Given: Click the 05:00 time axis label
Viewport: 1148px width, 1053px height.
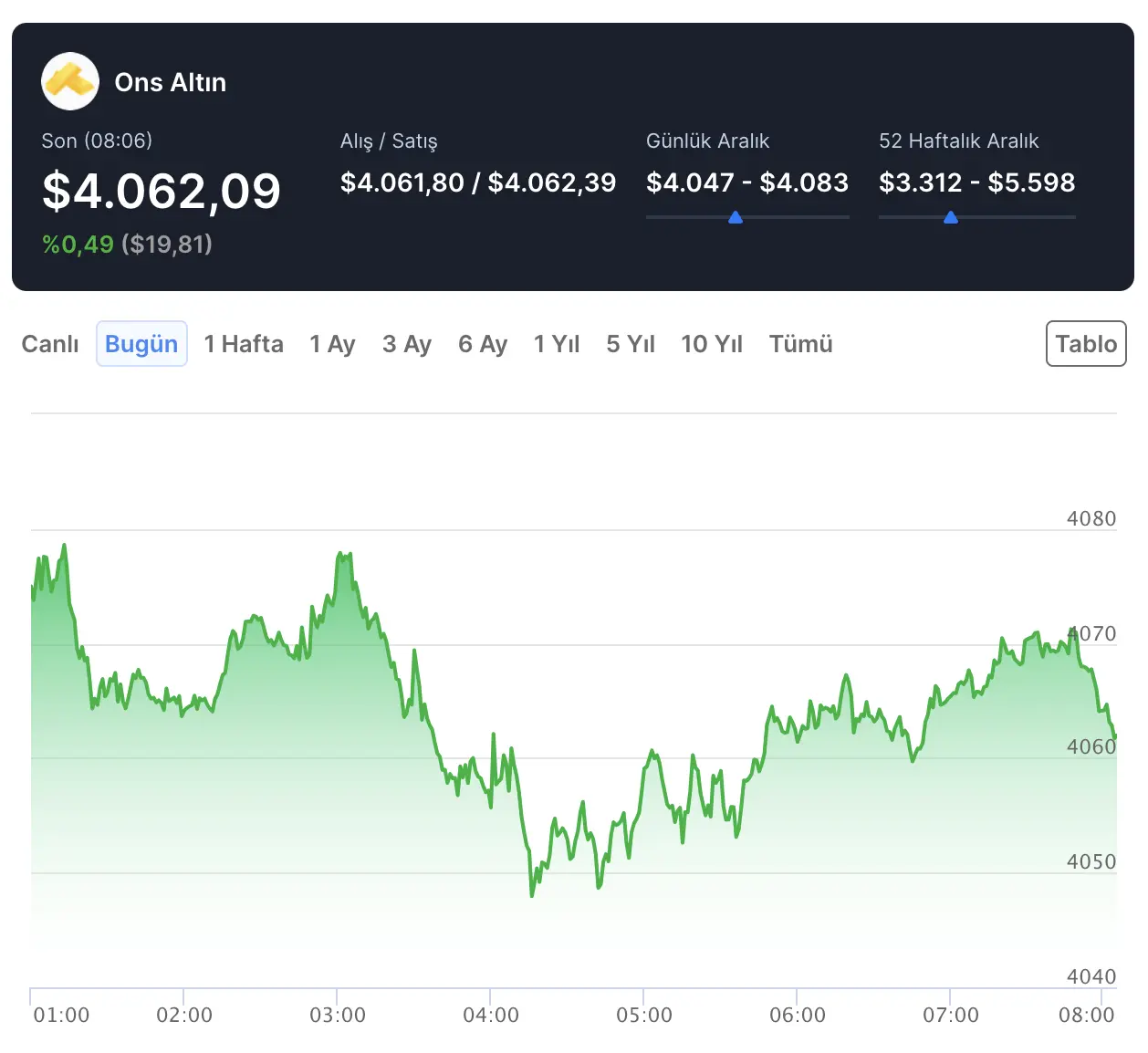Looking at the screenshot, I should click(x=644, y=1015).
